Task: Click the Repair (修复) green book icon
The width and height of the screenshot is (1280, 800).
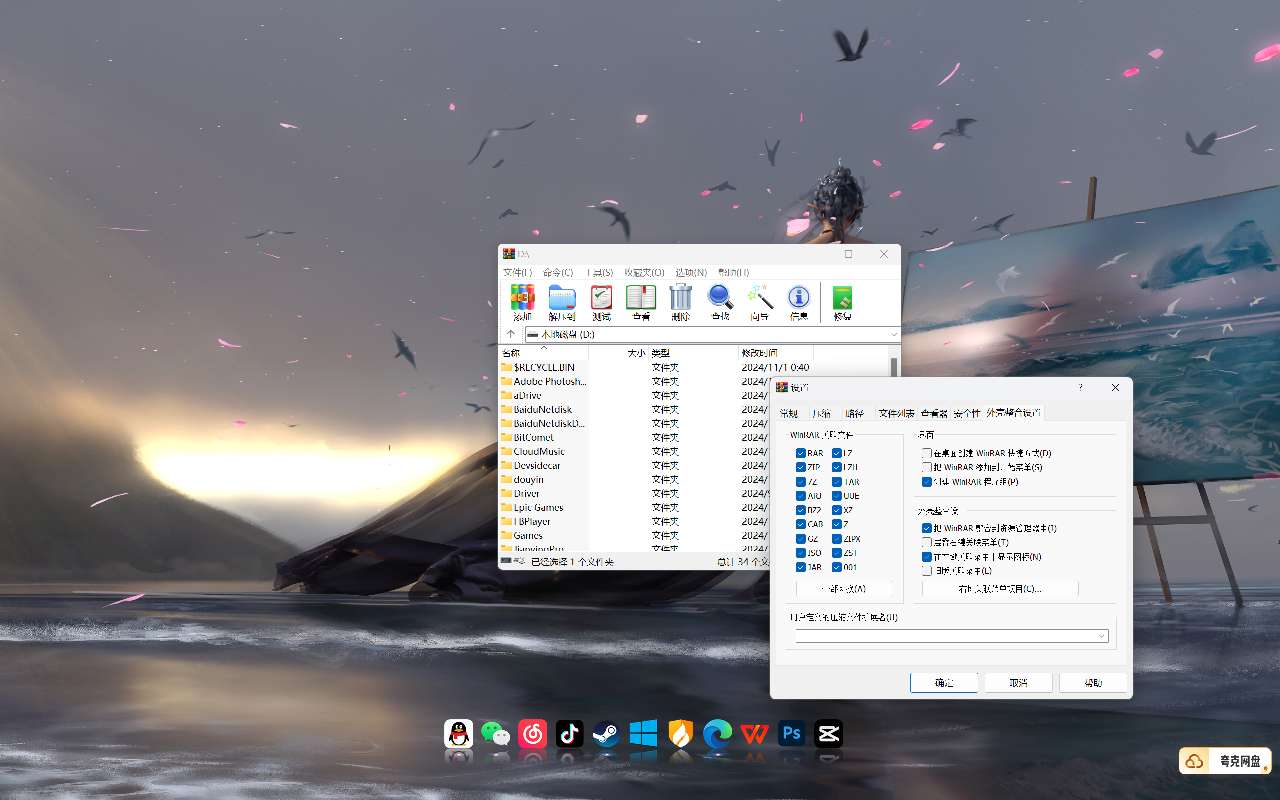Action: (843, 302)
